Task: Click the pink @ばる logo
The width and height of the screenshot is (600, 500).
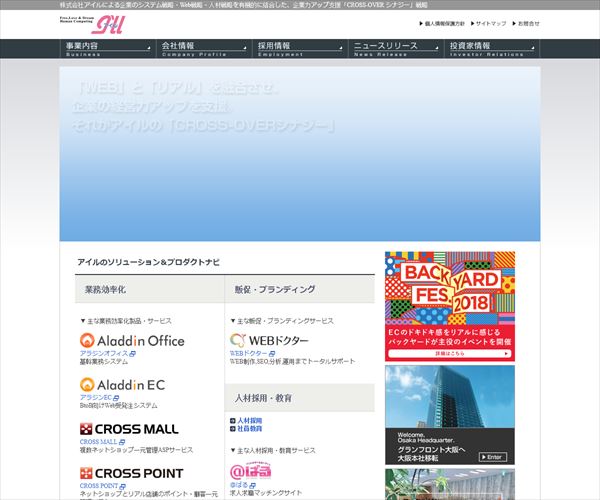Action: [x=251, y=468]
